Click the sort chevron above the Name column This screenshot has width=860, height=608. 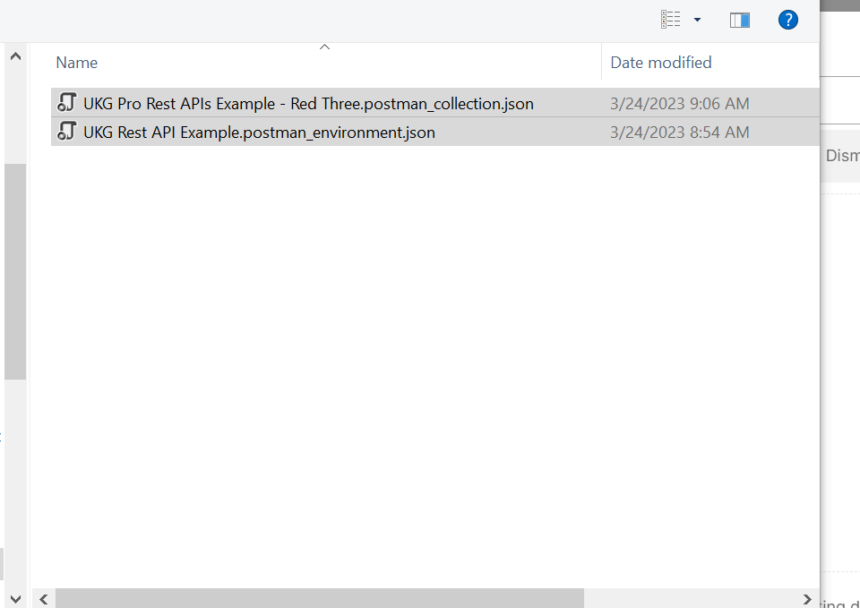pyautogui.click(x=324, y=46)
